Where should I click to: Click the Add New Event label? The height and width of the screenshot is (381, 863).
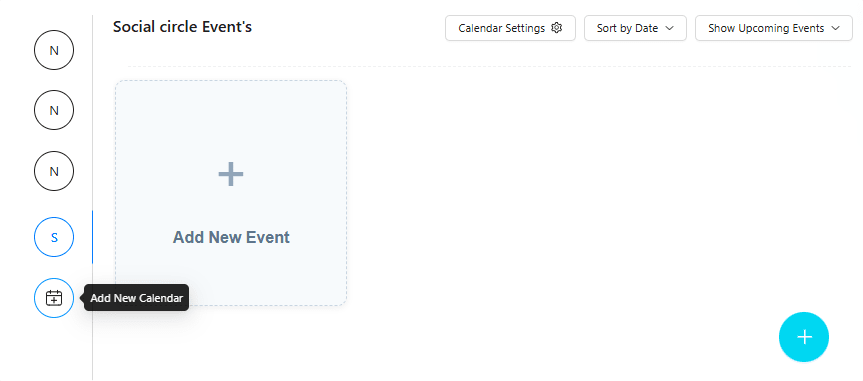pos(231,237)
